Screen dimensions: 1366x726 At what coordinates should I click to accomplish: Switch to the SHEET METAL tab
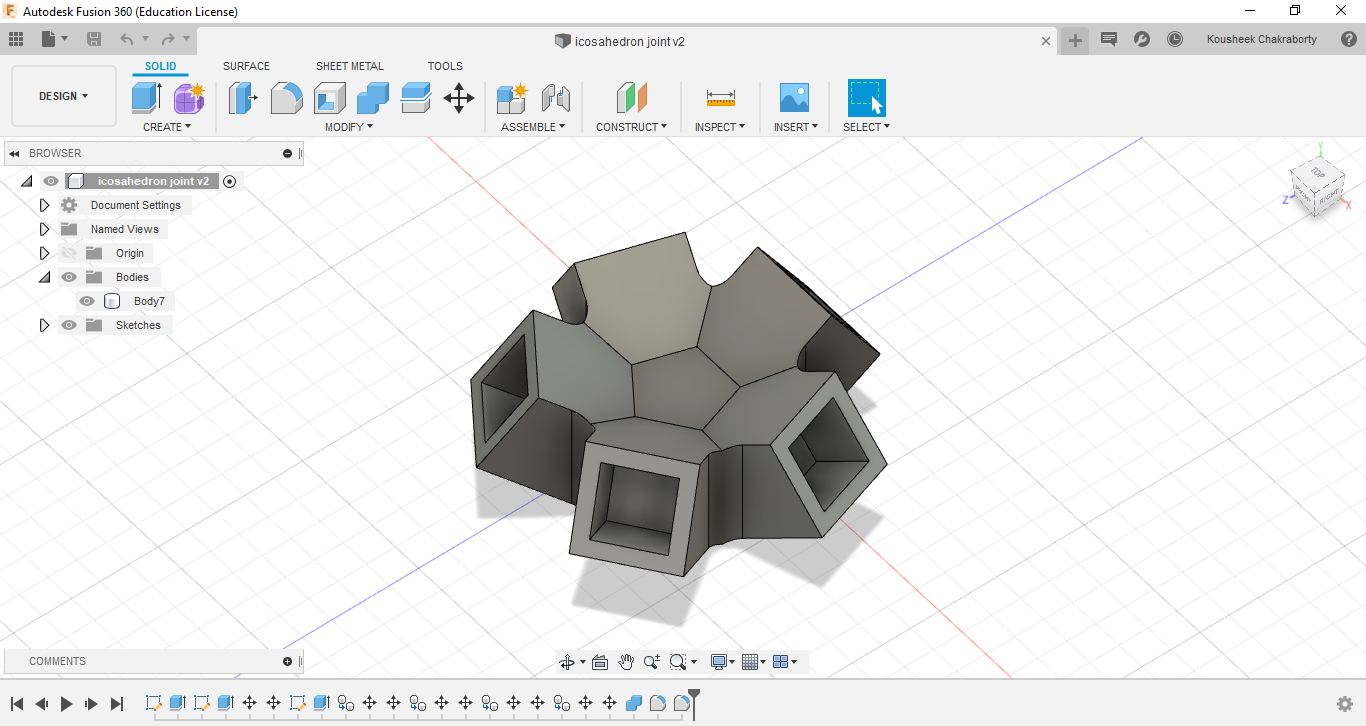pyautogui.click(x=350, y=66)
